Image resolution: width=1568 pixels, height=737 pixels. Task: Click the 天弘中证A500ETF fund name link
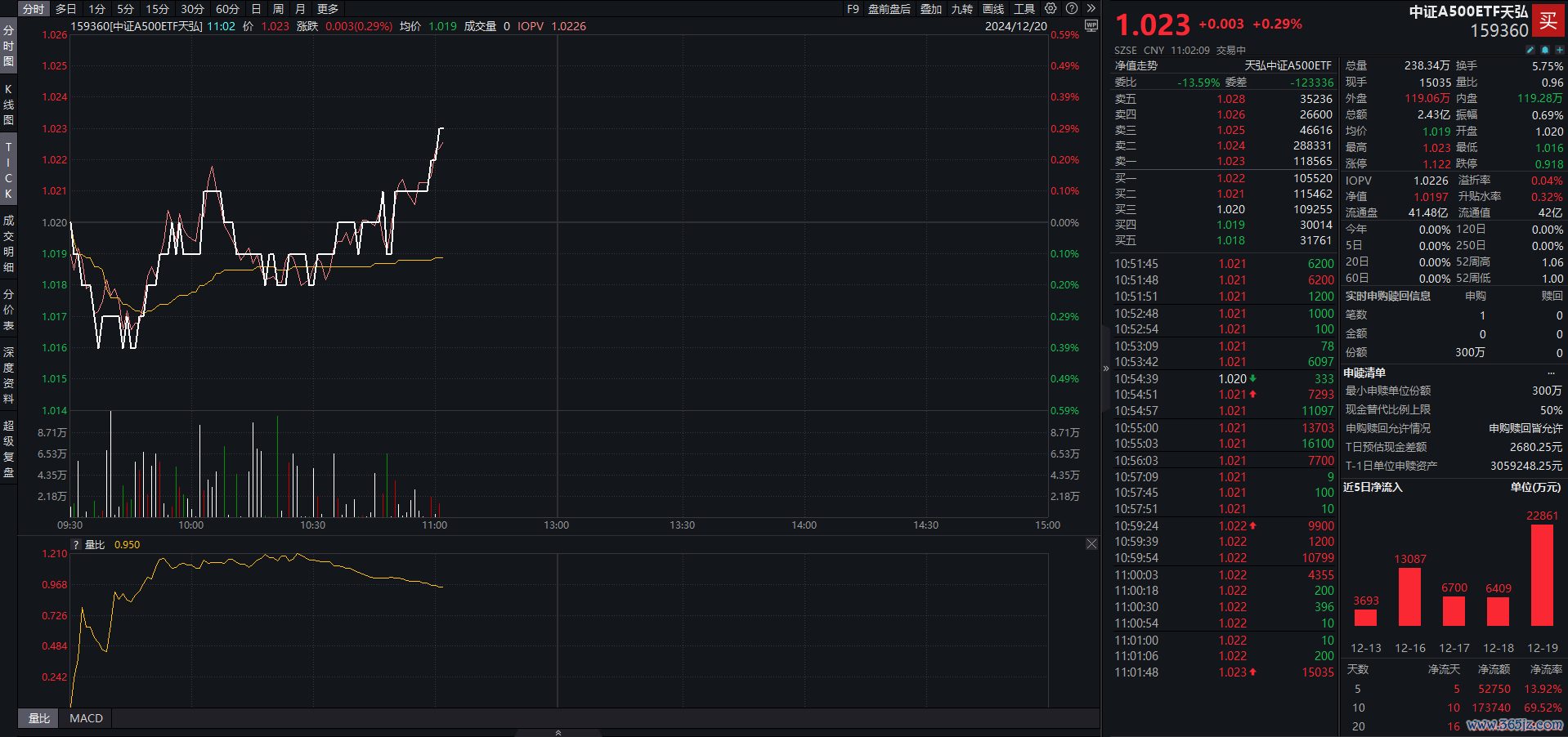(1288, 65)
